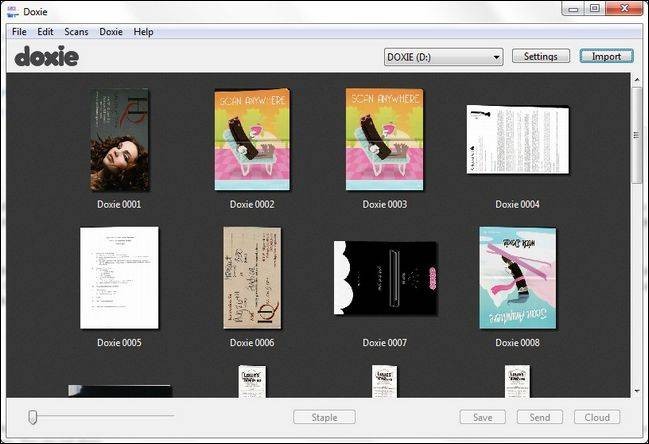Open the Edit menu
649x444 pixels.
[x=45, y=32]
